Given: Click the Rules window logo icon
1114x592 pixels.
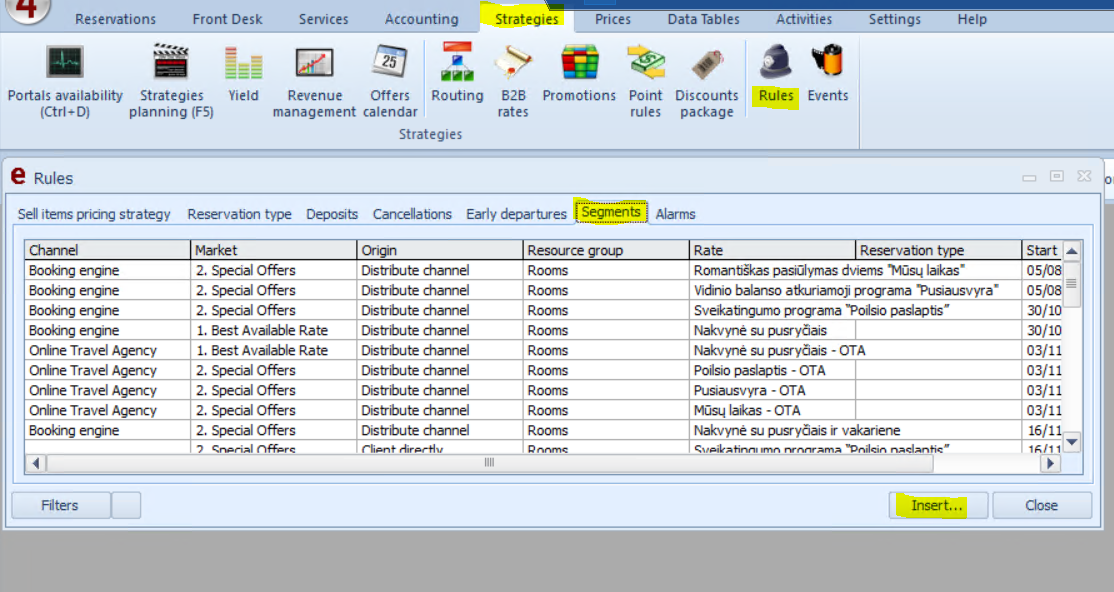Looking at the screenshot, I should [18, 176].
